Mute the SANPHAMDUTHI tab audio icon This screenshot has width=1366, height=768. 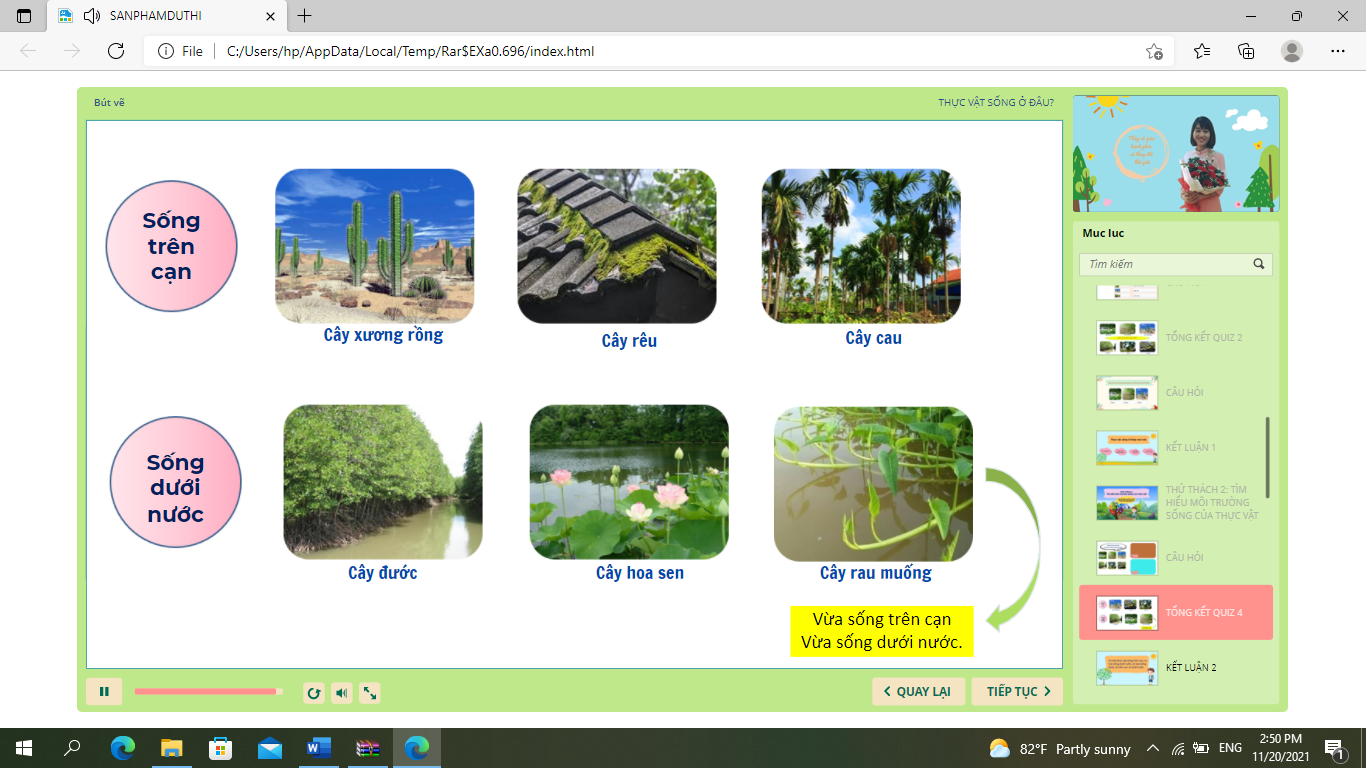click(93, 16)
